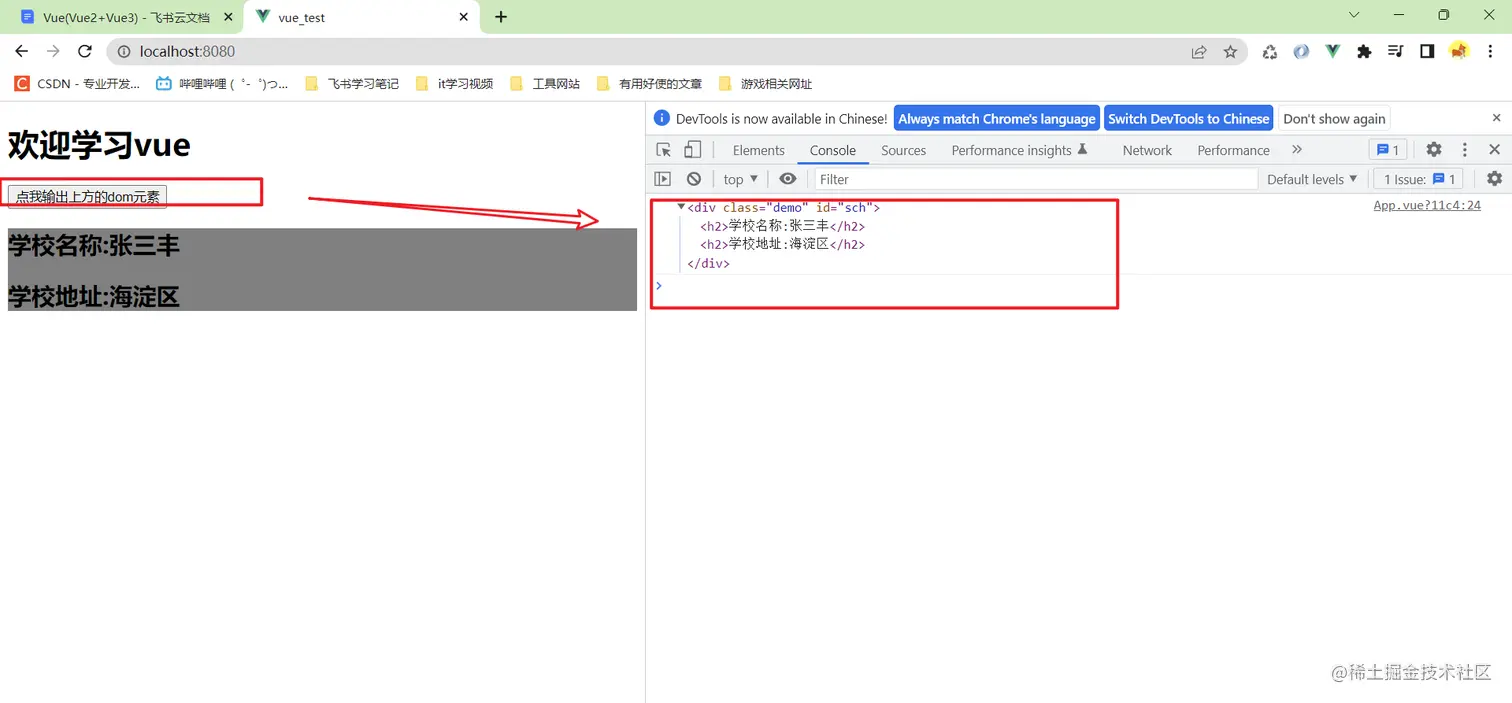
Task: Open the media control playlist icon
Action: [x=1396, y=52]
